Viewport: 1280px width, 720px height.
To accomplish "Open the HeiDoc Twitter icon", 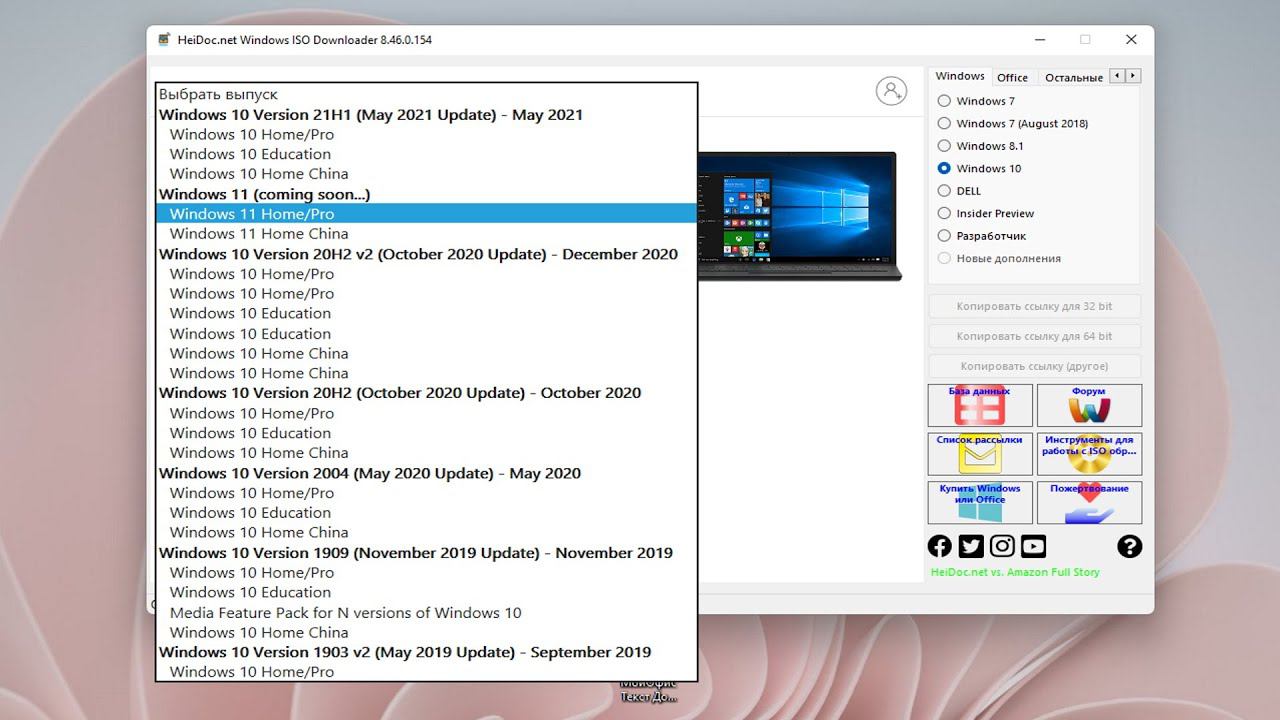I will (971, 546).
